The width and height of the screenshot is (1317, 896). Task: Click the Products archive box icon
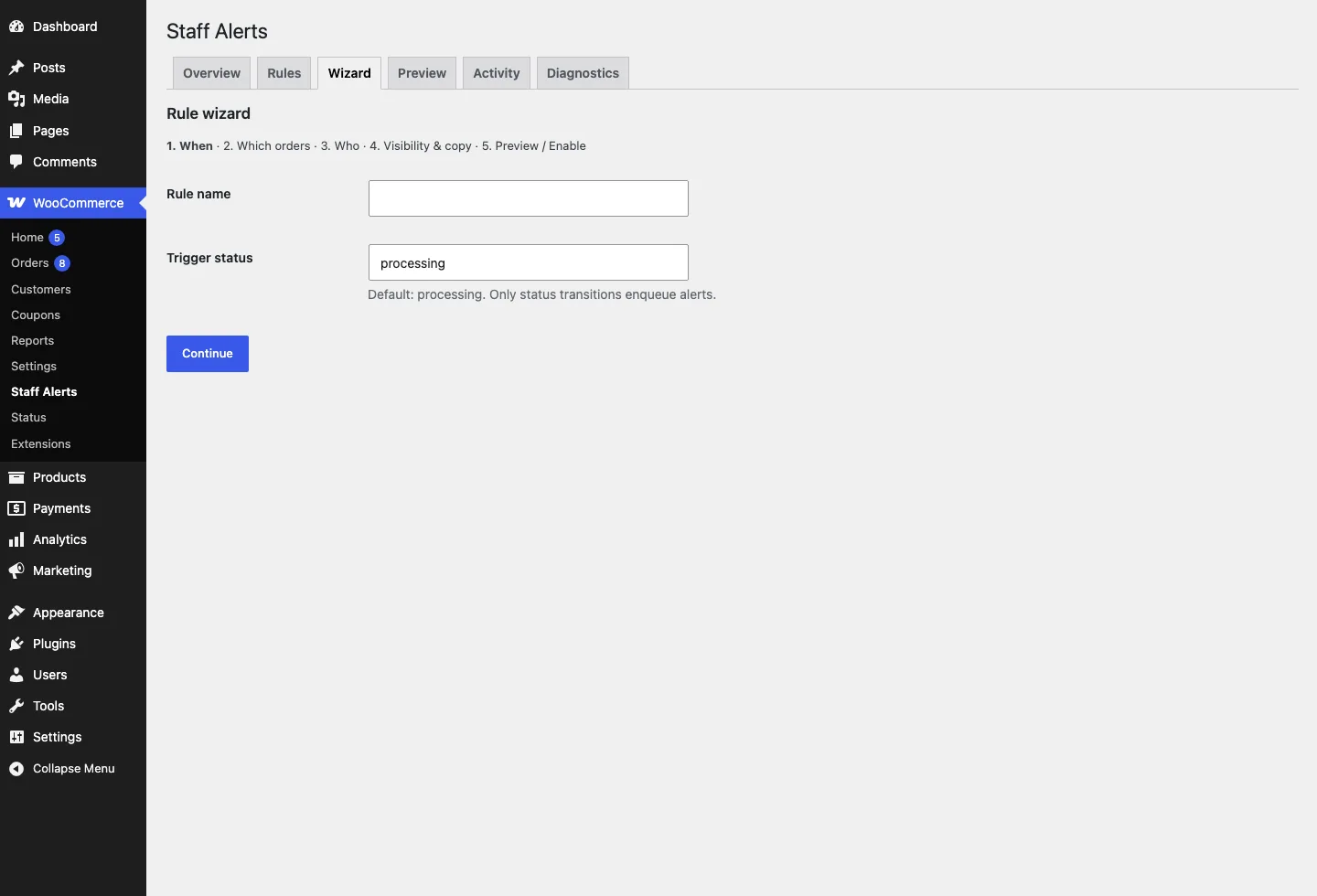16,477
